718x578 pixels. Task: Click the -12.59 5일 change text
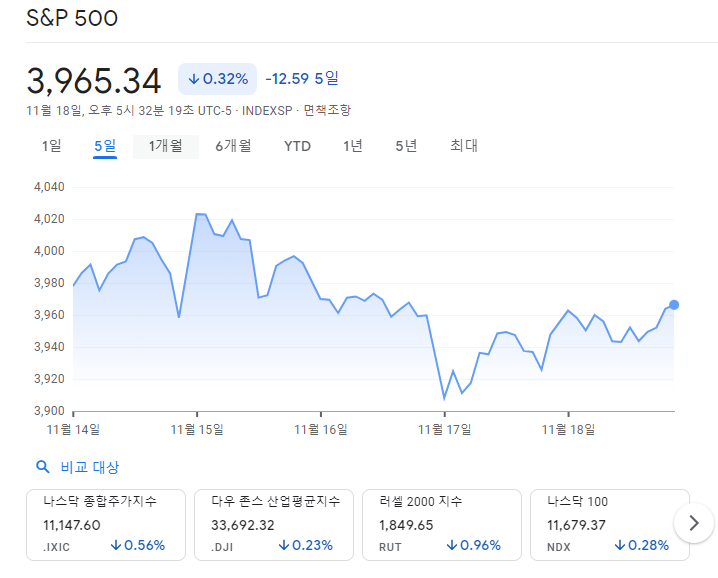[302, 79]
